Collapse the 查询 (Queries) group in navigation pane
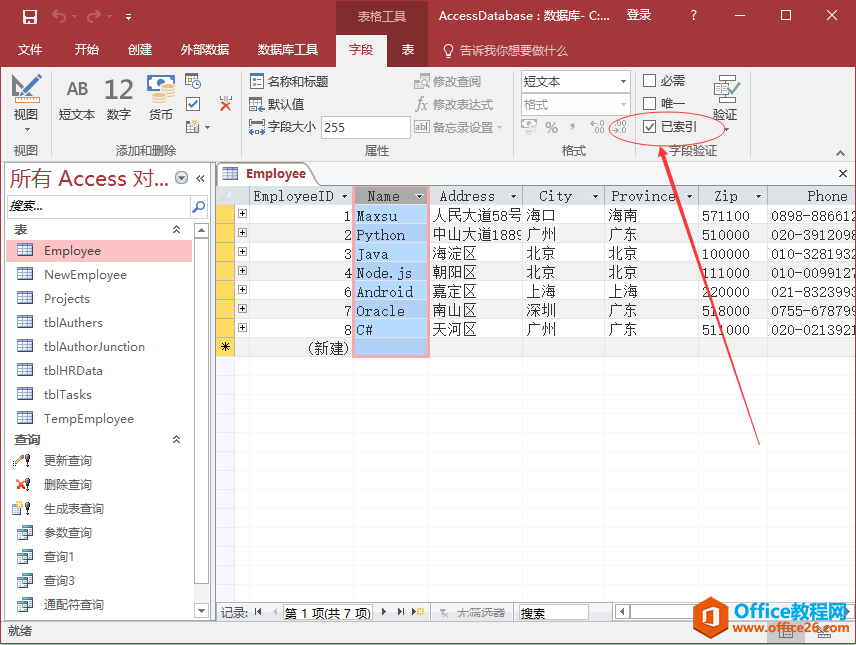The image size is (856, 645). tap(177, 440)
